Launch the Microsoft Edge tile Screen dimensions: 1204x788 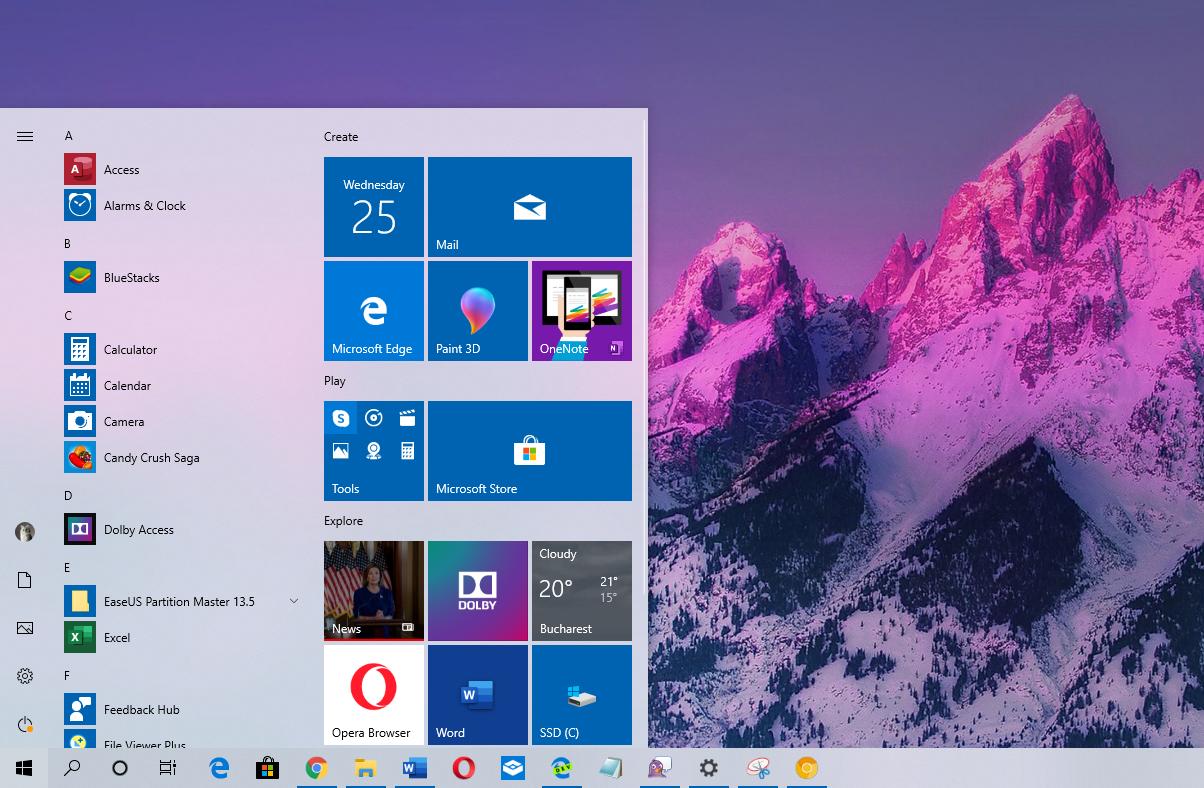click(x=374, y=311)
